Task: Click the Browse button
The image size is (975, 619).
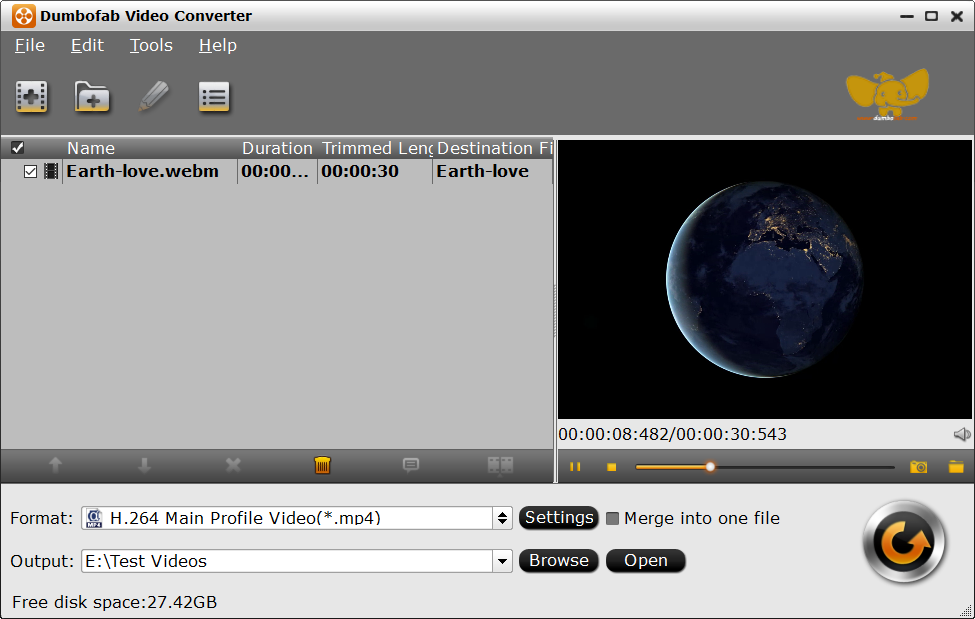Action: [559, 561]
